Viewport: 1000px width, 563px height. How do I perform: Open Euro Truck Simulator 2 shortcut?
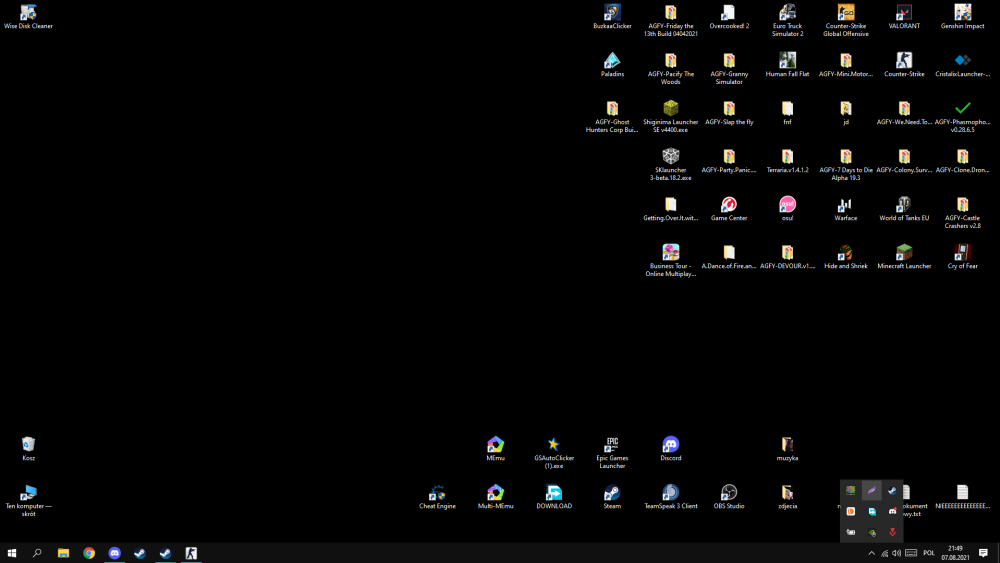[x=788, y=20]
